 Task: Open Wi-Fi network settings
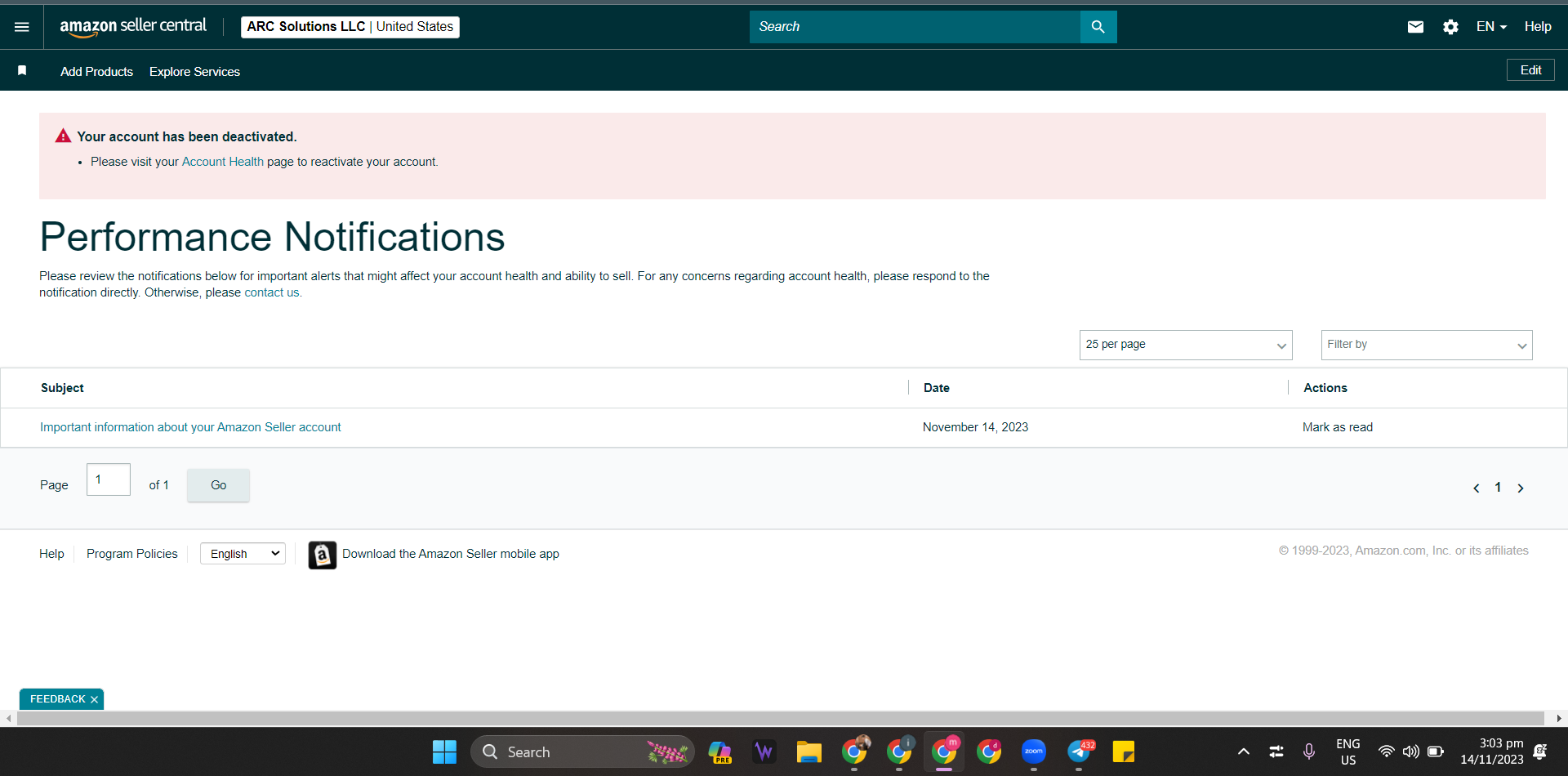[1386, 751]
